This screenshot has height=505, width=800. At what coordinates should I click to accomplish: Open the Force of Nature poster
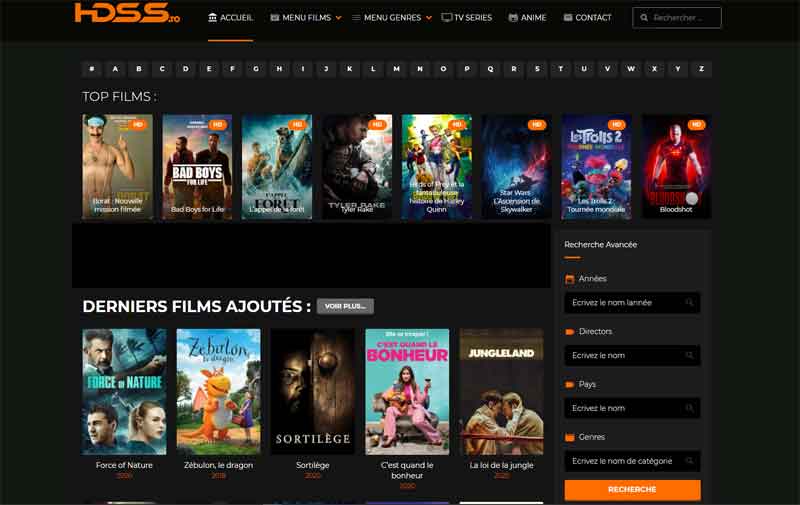[124, 391]
